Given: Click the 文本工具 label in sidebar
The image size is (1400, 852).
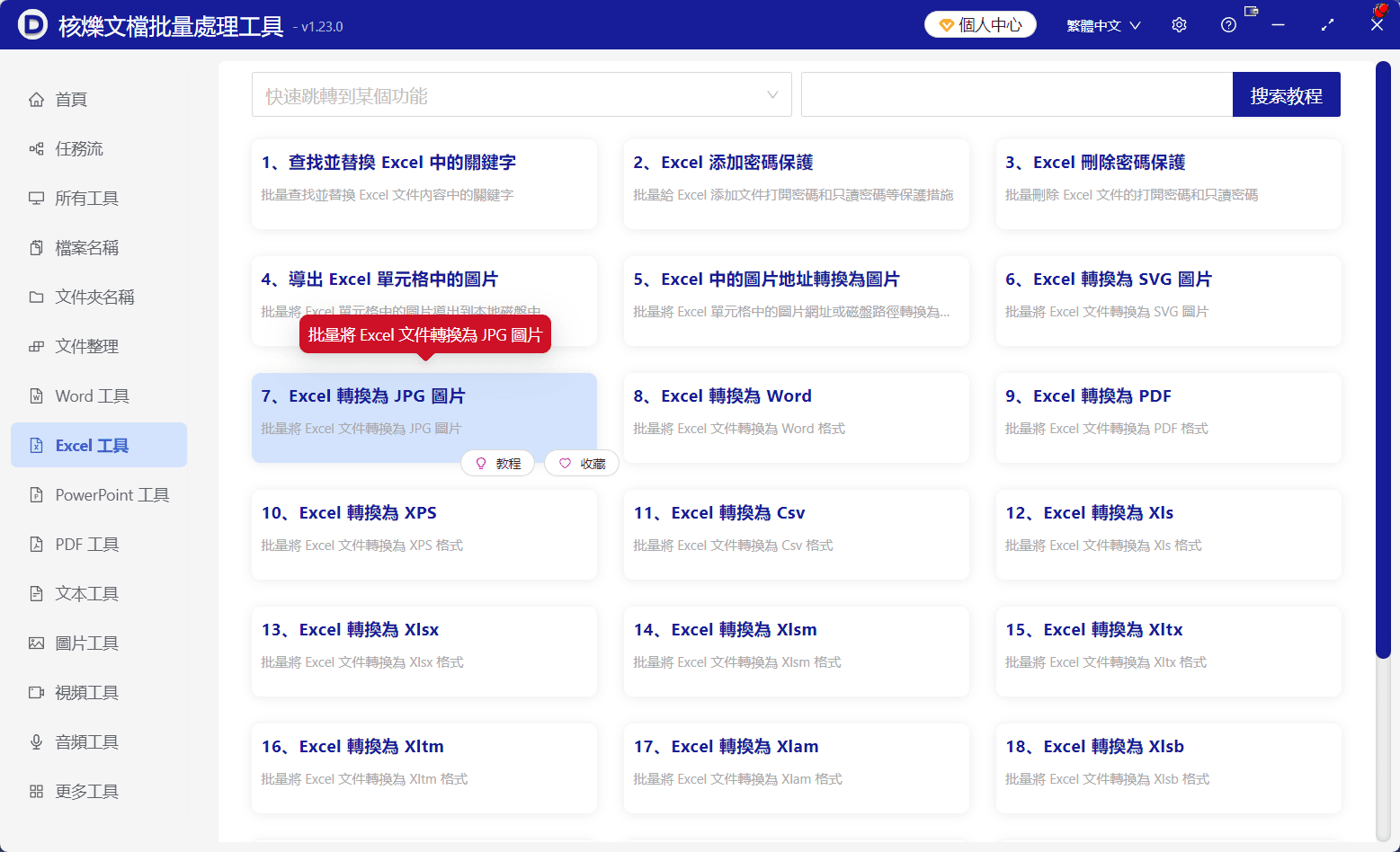Looking at the screenshot, I should click(x=87, y=594).
